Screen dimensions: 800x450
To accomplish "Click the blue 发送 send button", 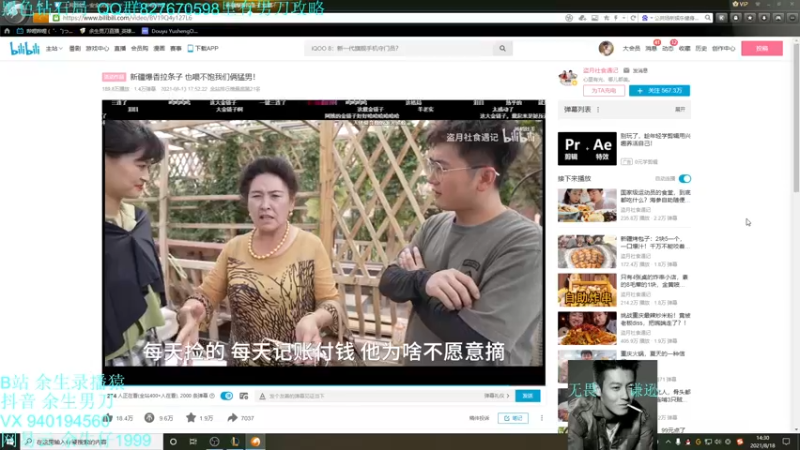I will (528, 396).
